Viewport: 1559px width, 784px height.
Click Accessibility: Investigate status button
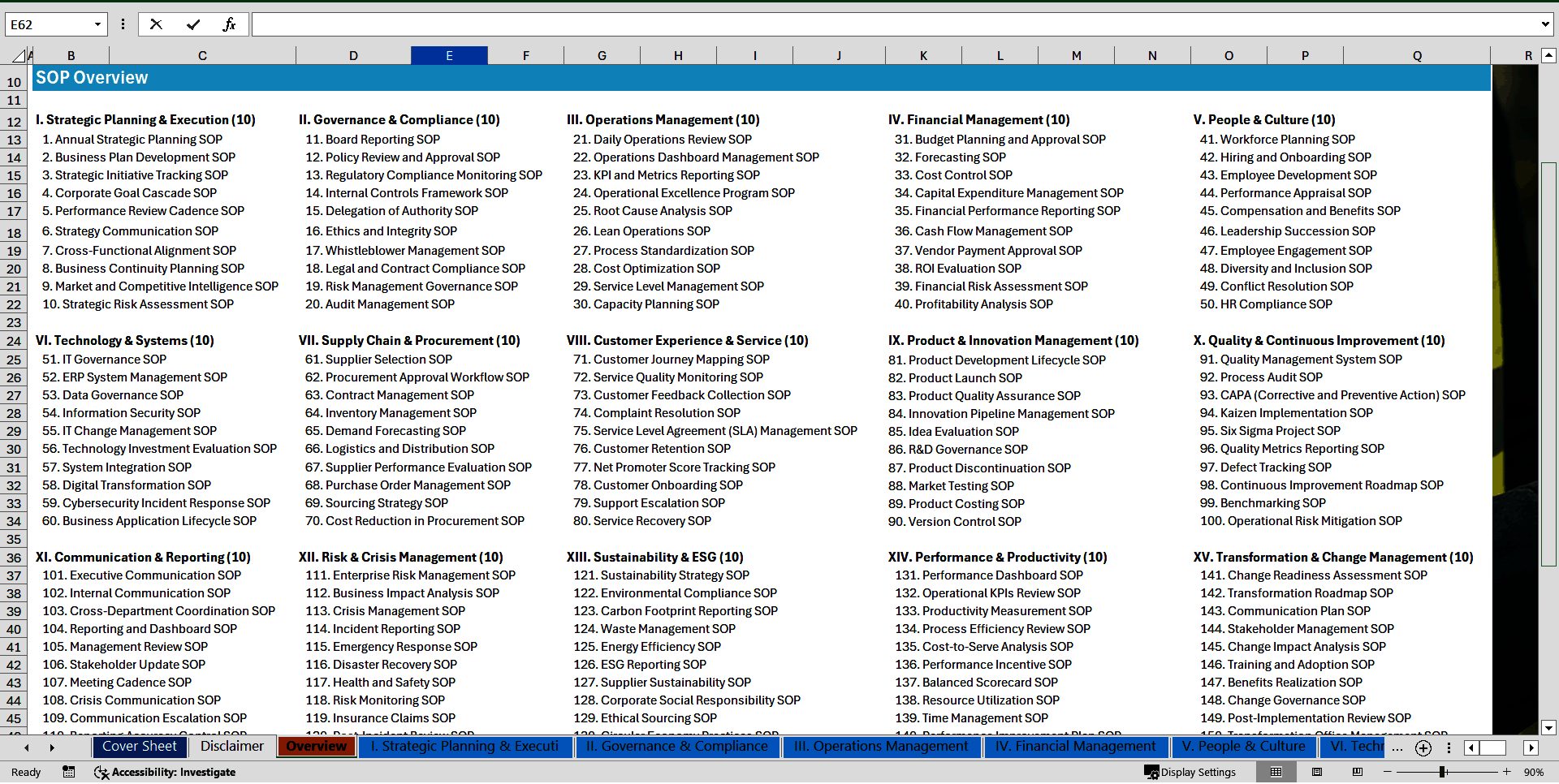[x=165, y=772]
